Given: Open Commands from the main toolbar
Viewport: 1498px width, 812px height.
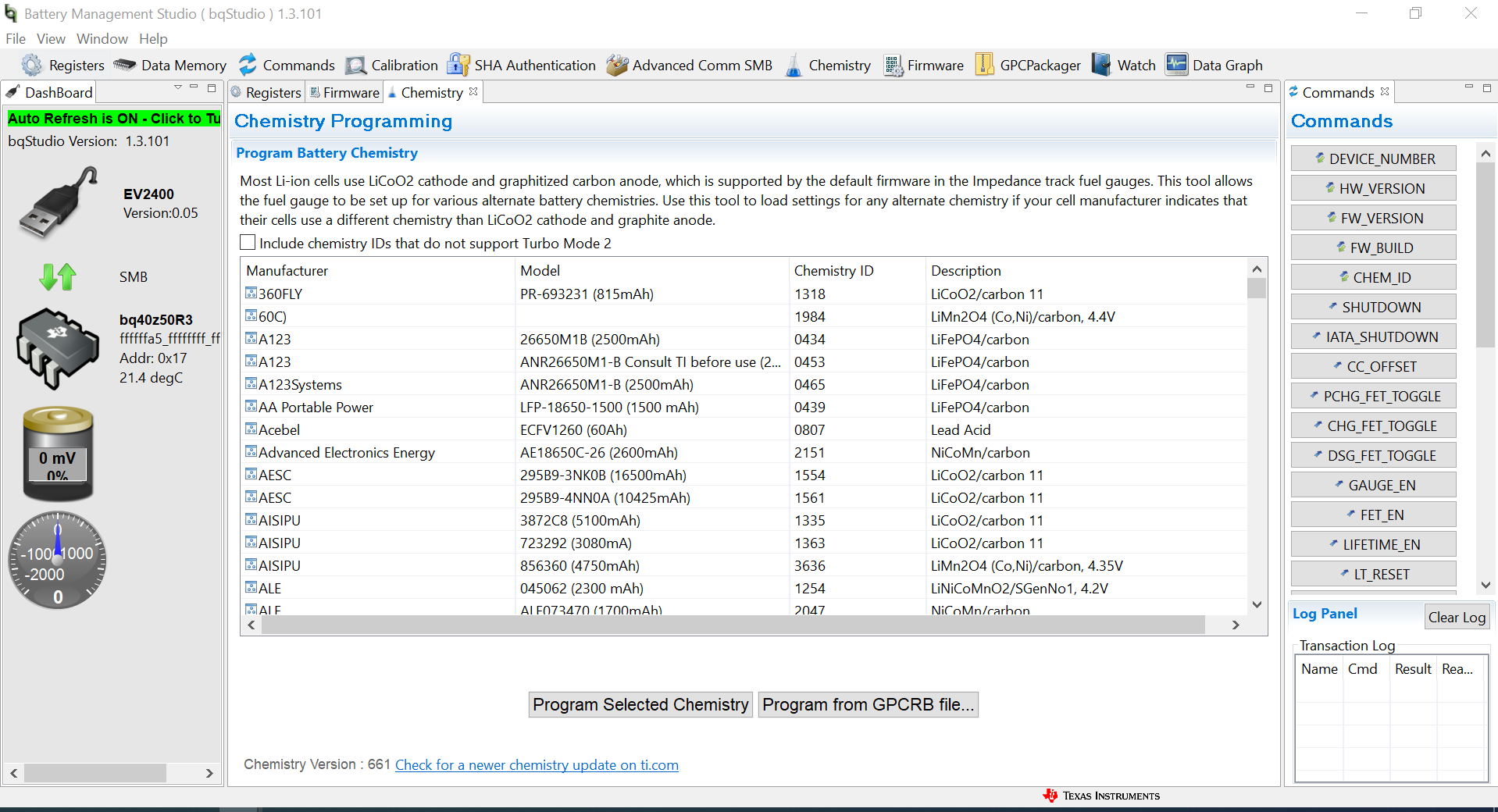Looking at the screenshot, I should point(287,66).
